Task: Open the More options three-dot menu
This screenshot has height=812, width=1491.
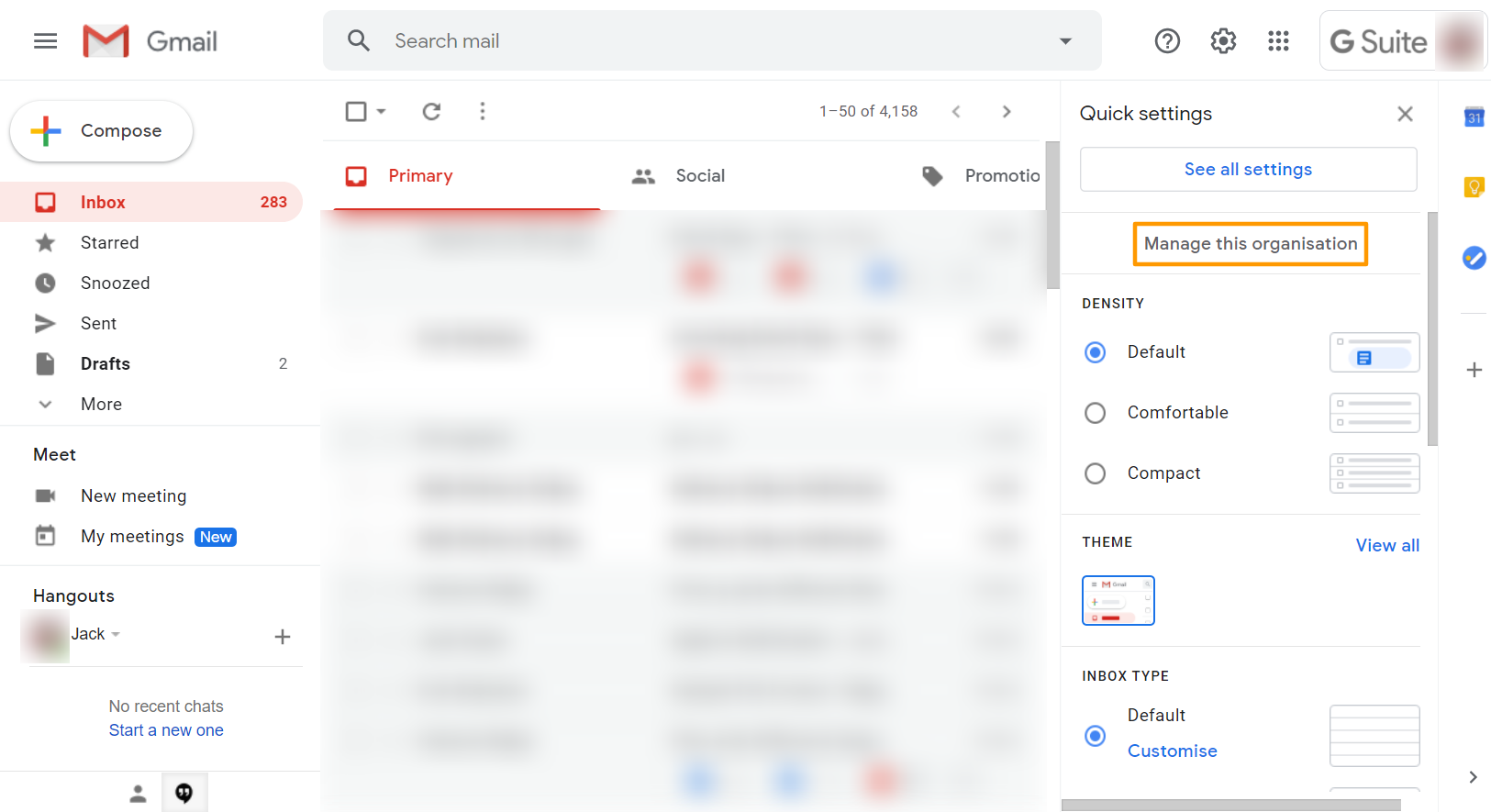Action: pyautogui.click(x=483, y=111)
